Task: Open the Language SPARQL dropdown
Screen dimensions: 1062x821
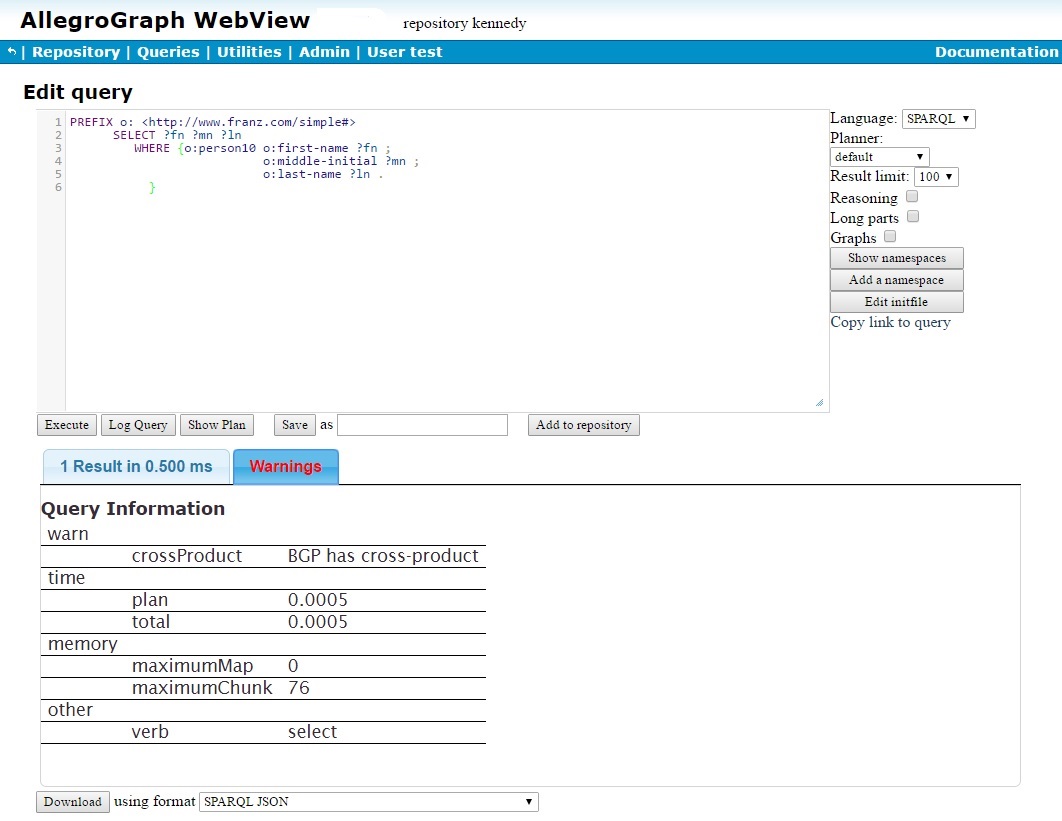Action: pyautogui.click(x=938, y=119)
